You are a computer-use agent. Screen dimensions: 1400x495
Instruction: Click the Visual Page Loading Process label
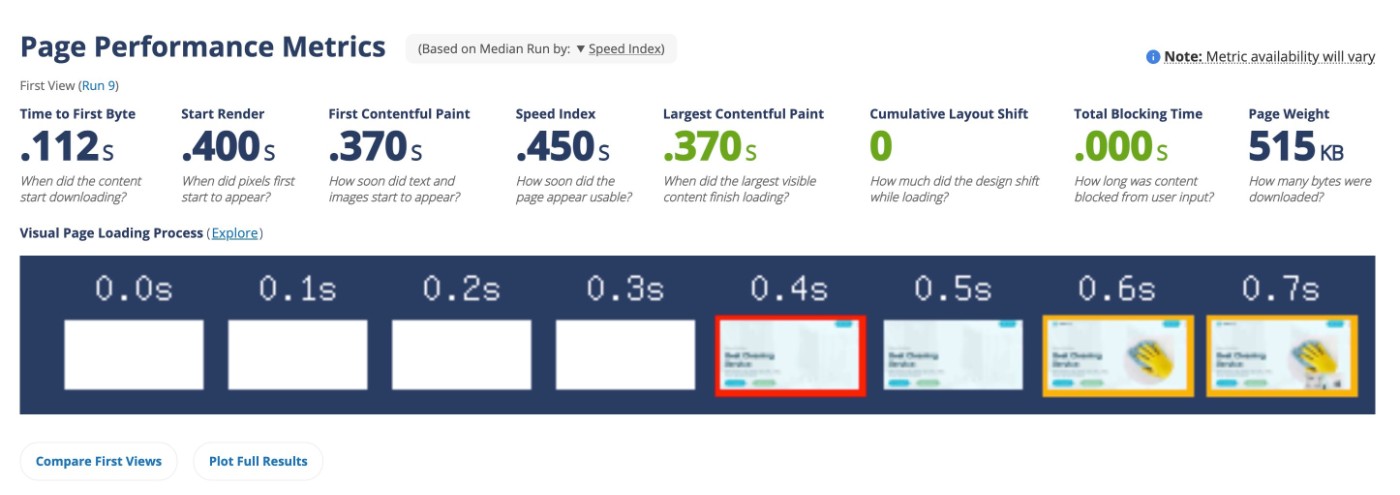coord(112,233)
